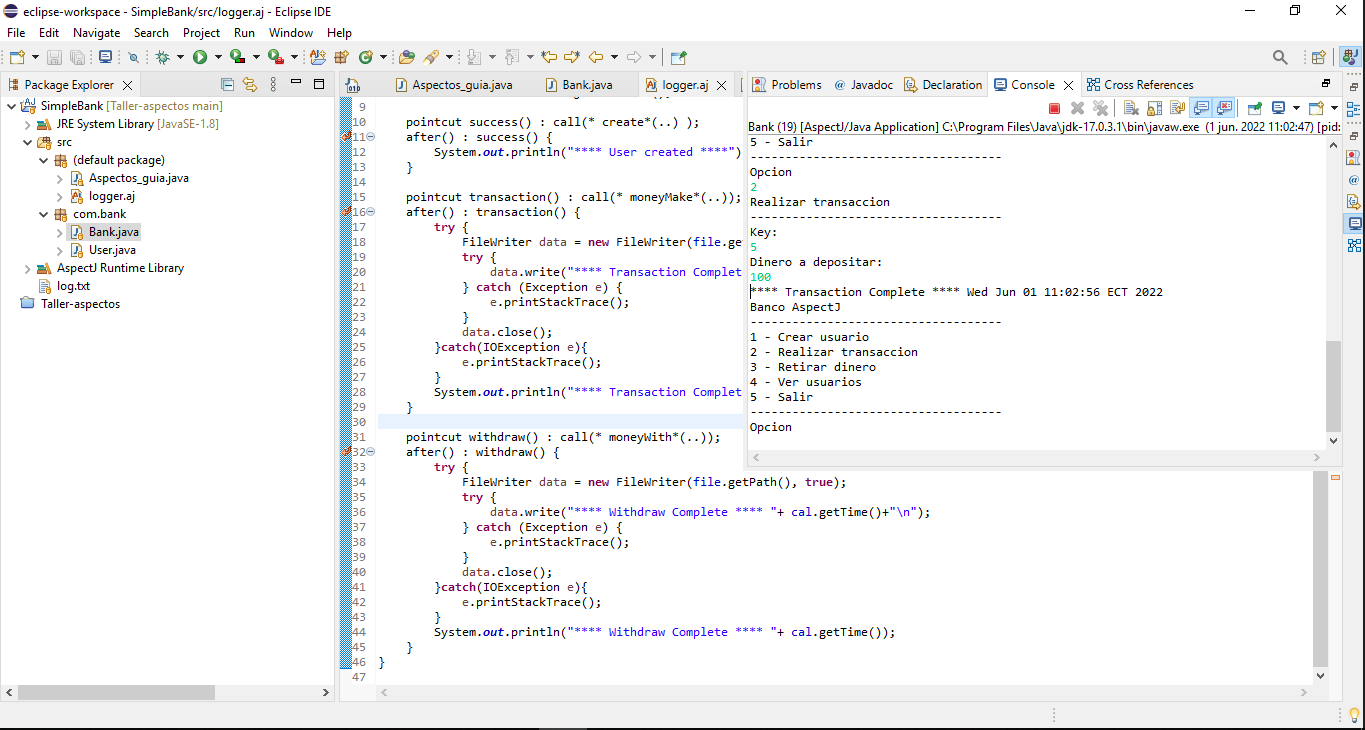Open the Navigate menu
1365x730 pixels.
pos(96,33)
